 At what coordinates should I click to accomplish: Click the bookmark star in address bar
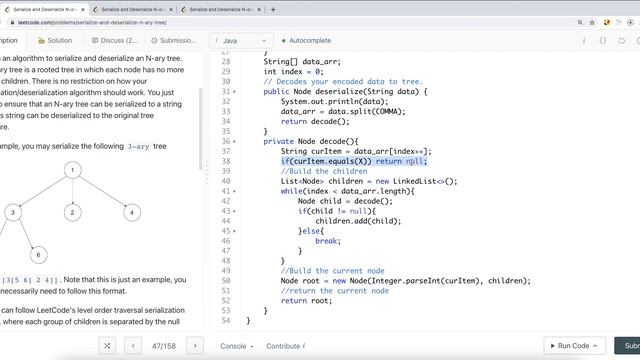(592, 22)
